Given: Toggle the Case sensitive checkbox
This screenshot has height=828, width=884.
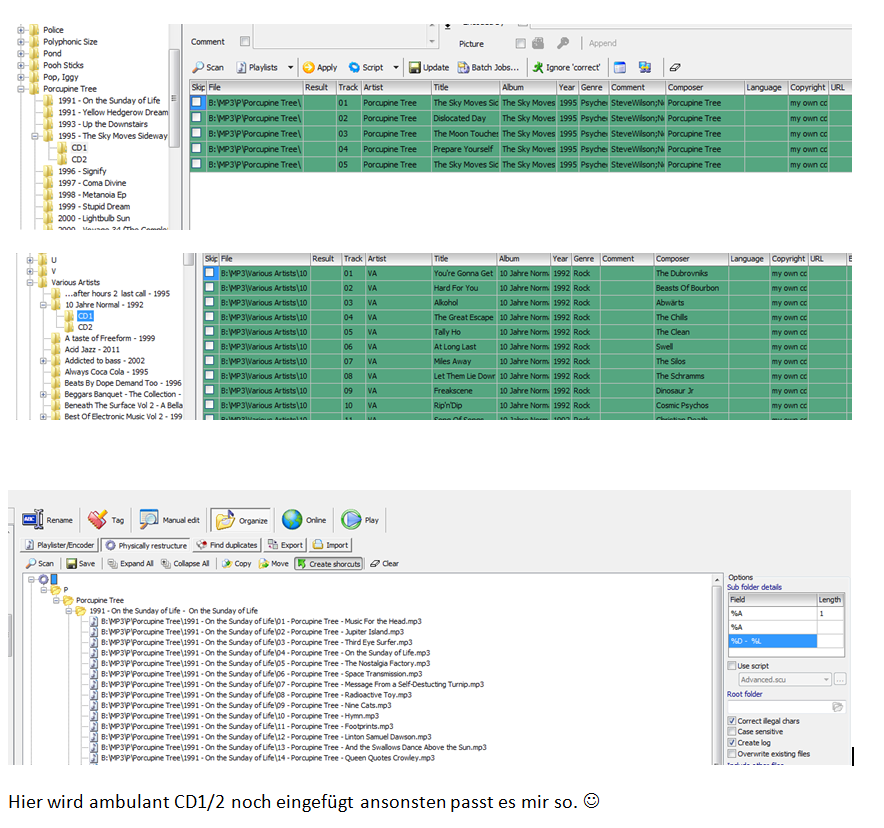Looking at the screenshot, I should click(732, 732).
